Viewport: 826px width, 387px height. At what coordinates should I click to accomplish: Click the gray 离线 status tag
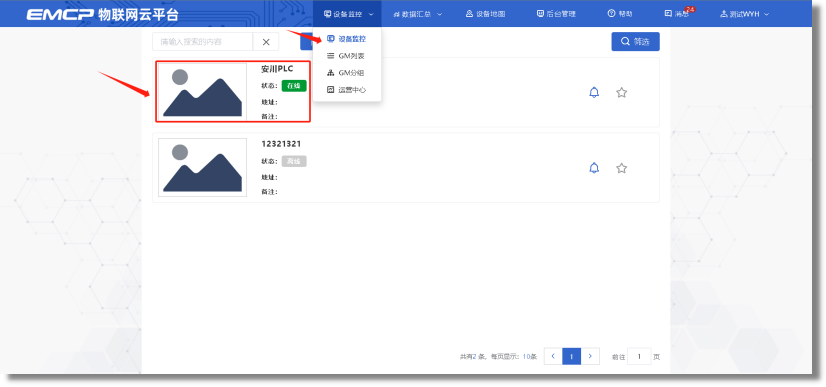294,161
